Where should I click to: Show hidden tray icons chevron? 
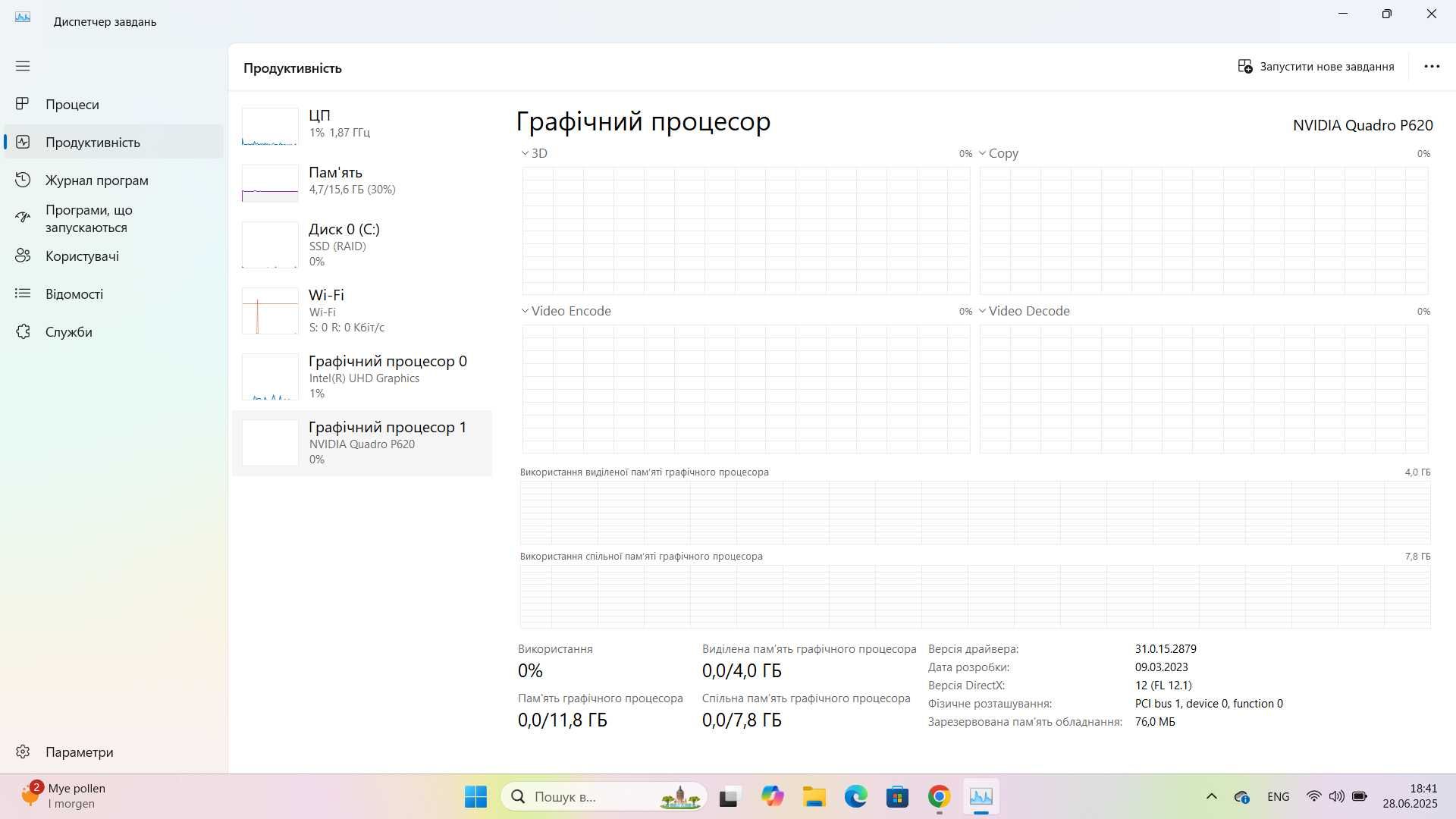pyautogui.click(x=1212, y=797)
